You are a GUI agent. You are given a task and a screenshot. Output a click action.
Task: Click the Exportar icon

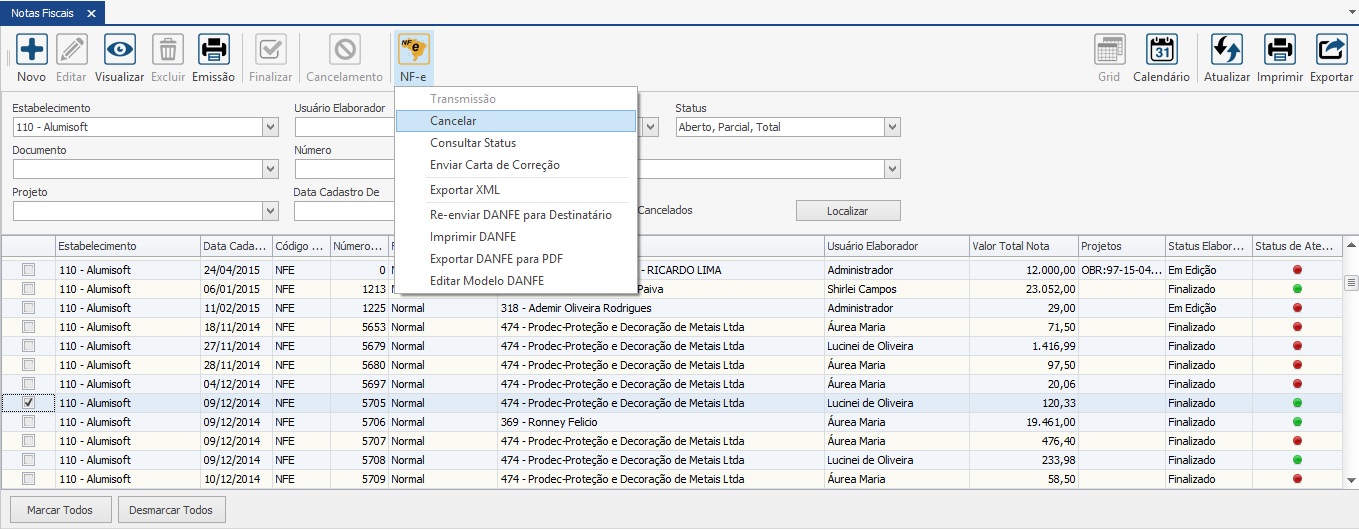[1331, 49]
